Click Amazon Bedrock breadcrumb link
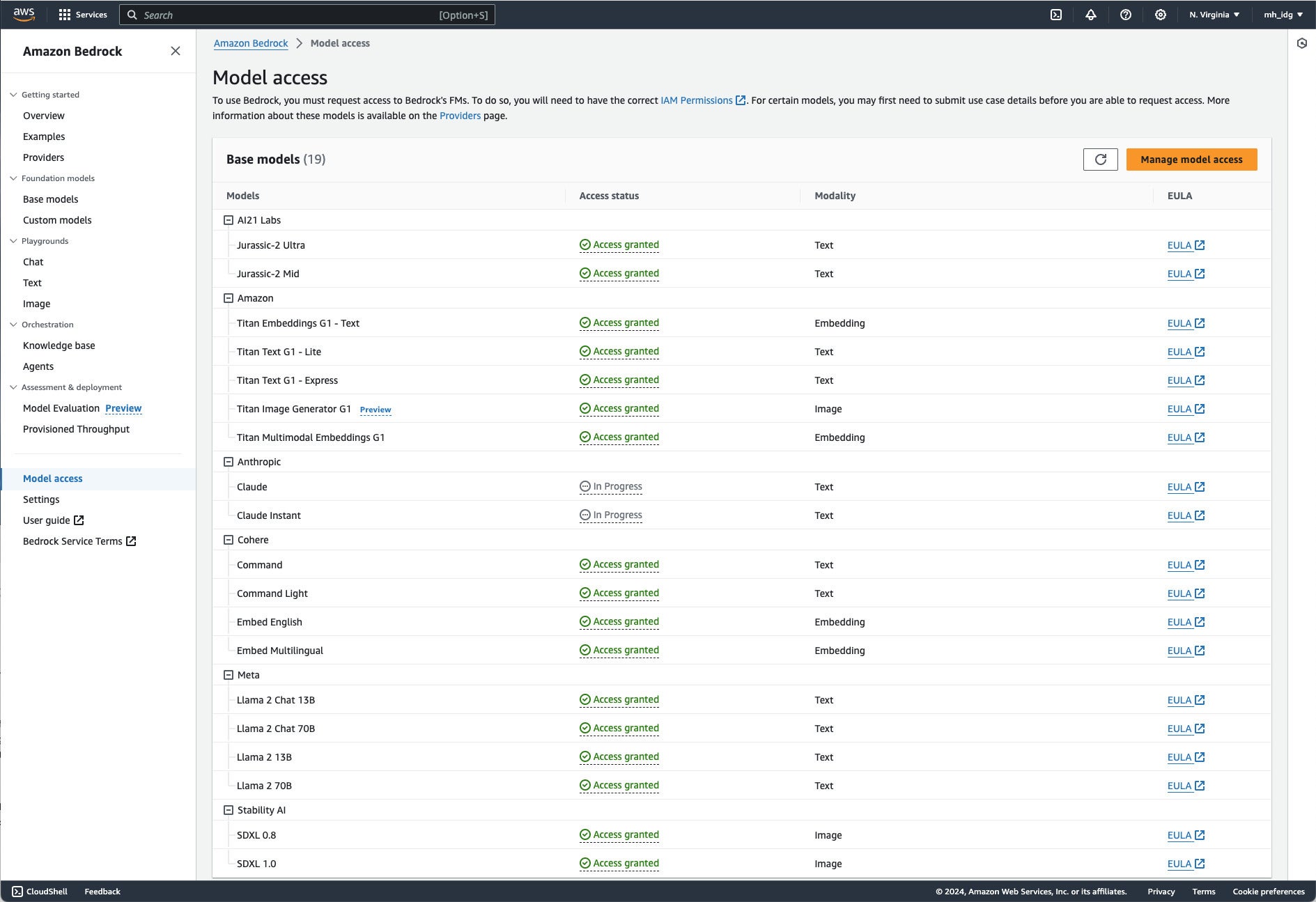Viewport: 1316px width, 902px height. coord(251,43)
